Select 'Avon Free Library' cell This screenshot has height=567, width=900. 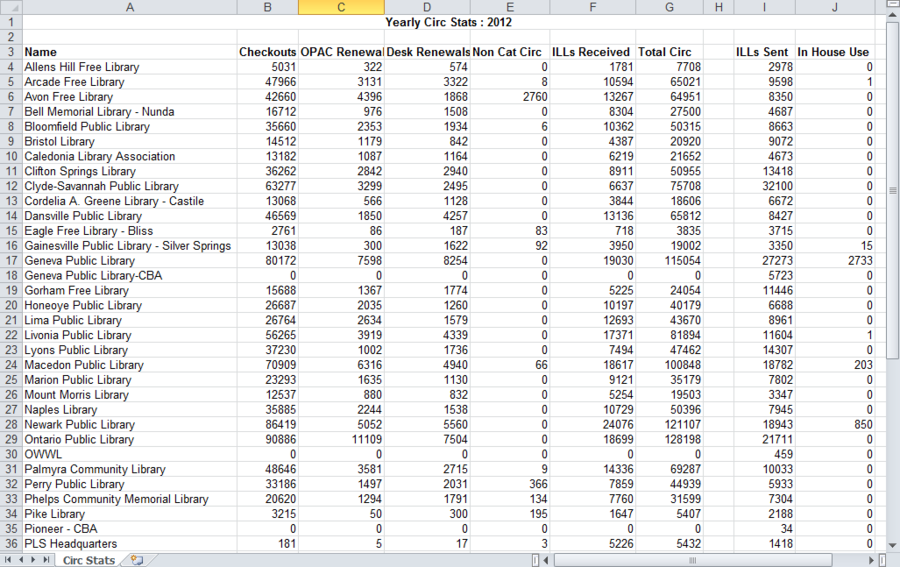tap(130, 97)
